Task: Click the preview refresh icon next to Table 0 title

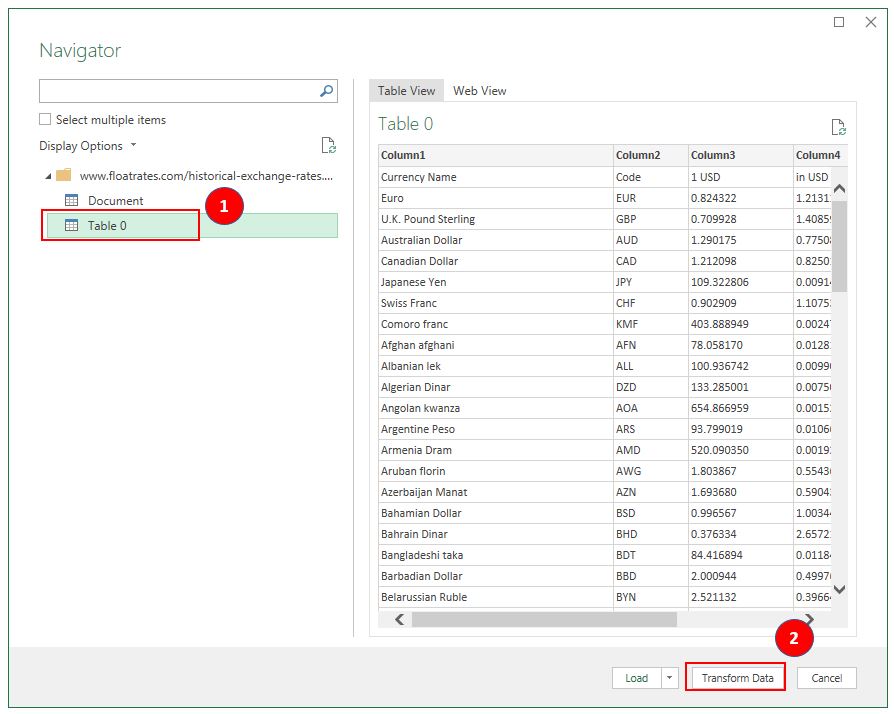Action: (x=840, y=126)
